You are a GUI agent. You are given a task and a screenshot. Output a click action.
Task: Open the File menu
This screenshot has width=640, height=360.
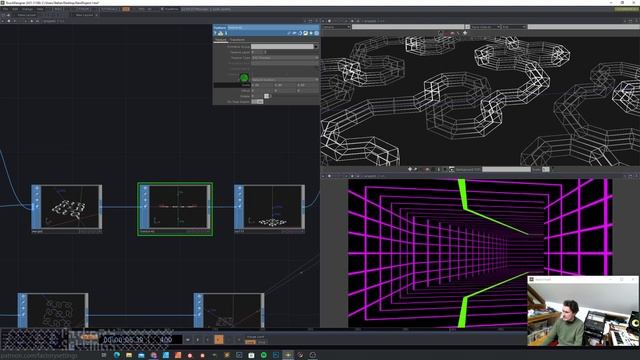[x=5, y=9]
